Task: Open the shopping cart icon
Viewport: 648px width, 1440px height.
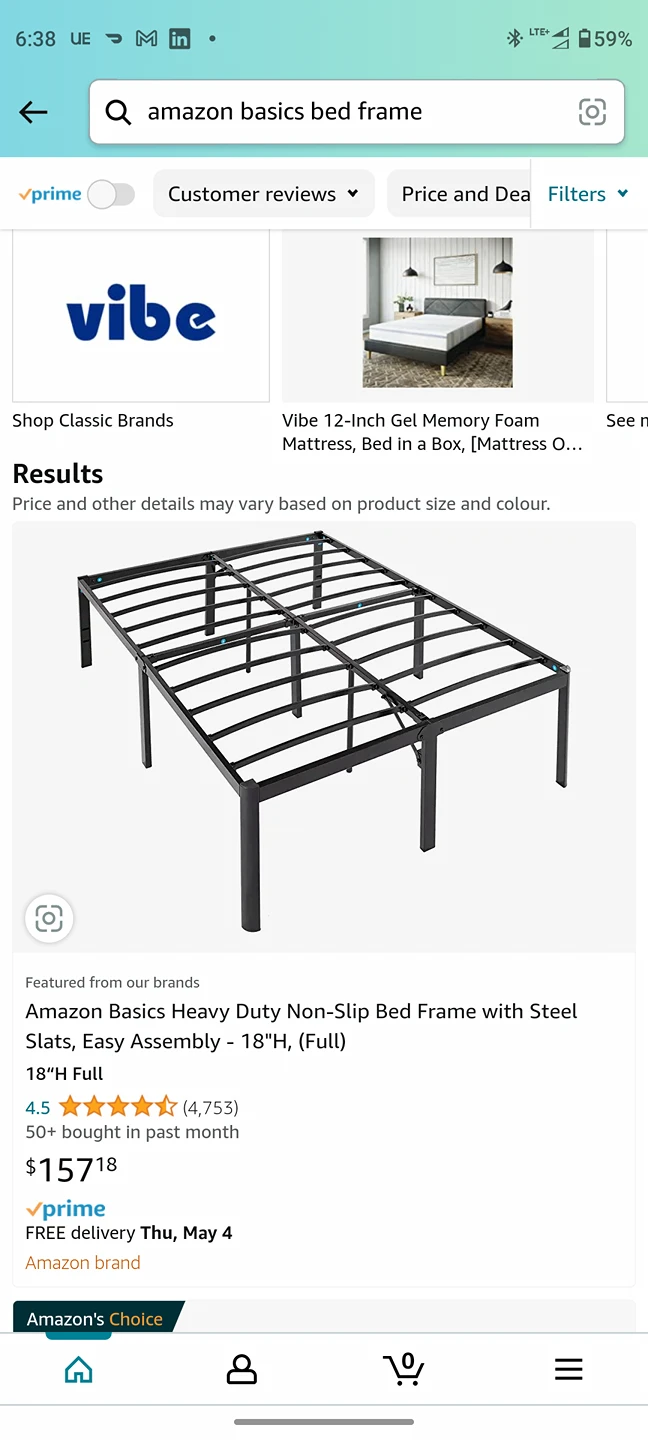Action: pos(404,1369)
